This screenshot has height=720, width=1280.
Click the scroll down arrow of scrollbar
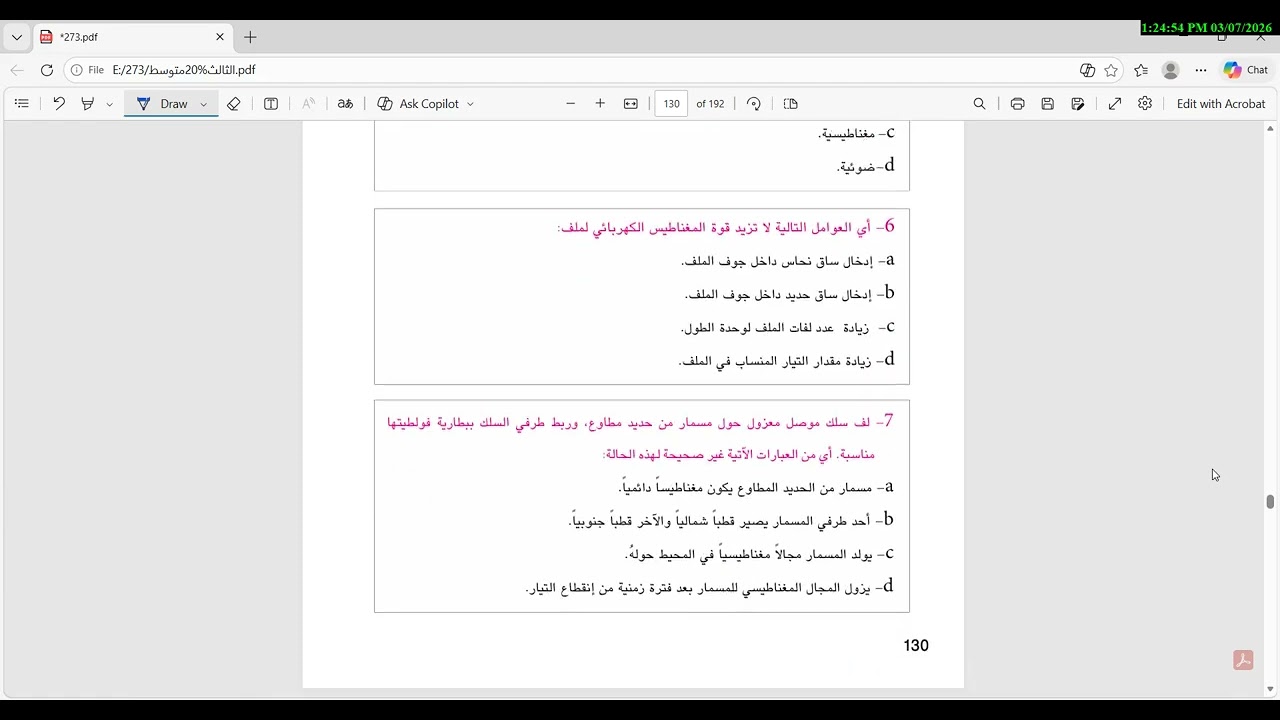pos(1271,689)
